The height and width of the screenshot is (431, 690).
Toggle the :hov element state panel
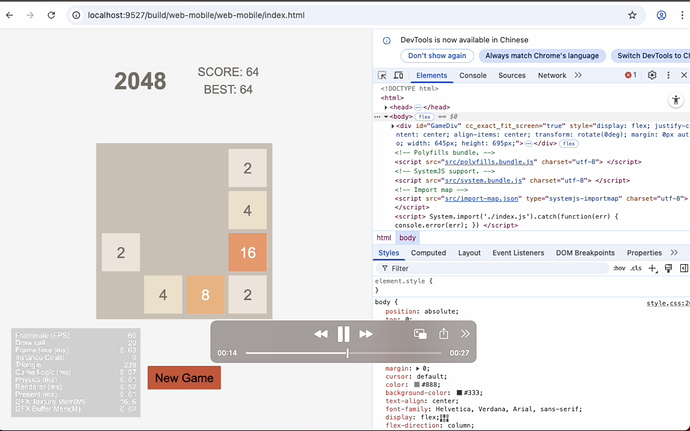[619, 268]
